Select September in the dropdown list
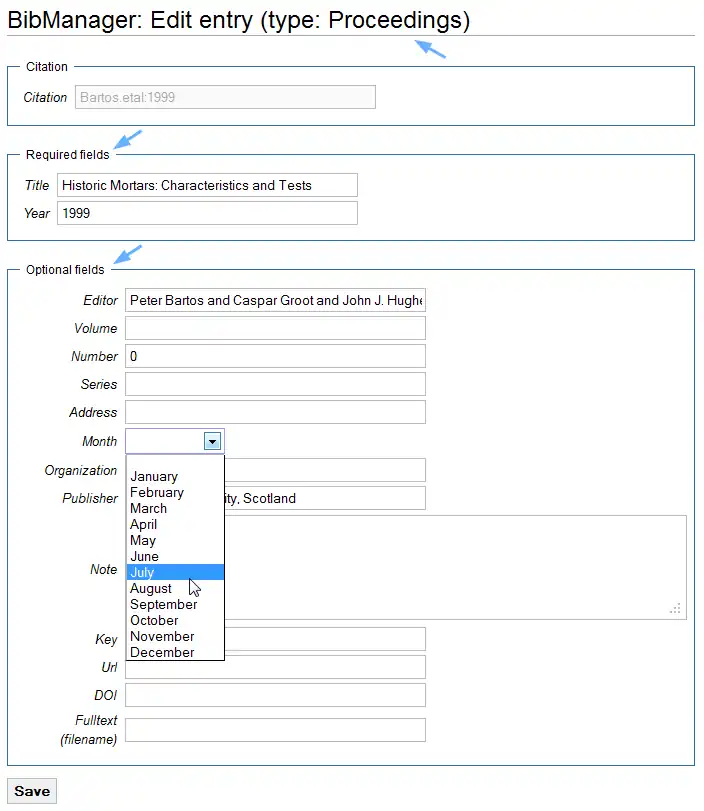The width and height of the screenshot is (704, 811). tap(175, 604)
